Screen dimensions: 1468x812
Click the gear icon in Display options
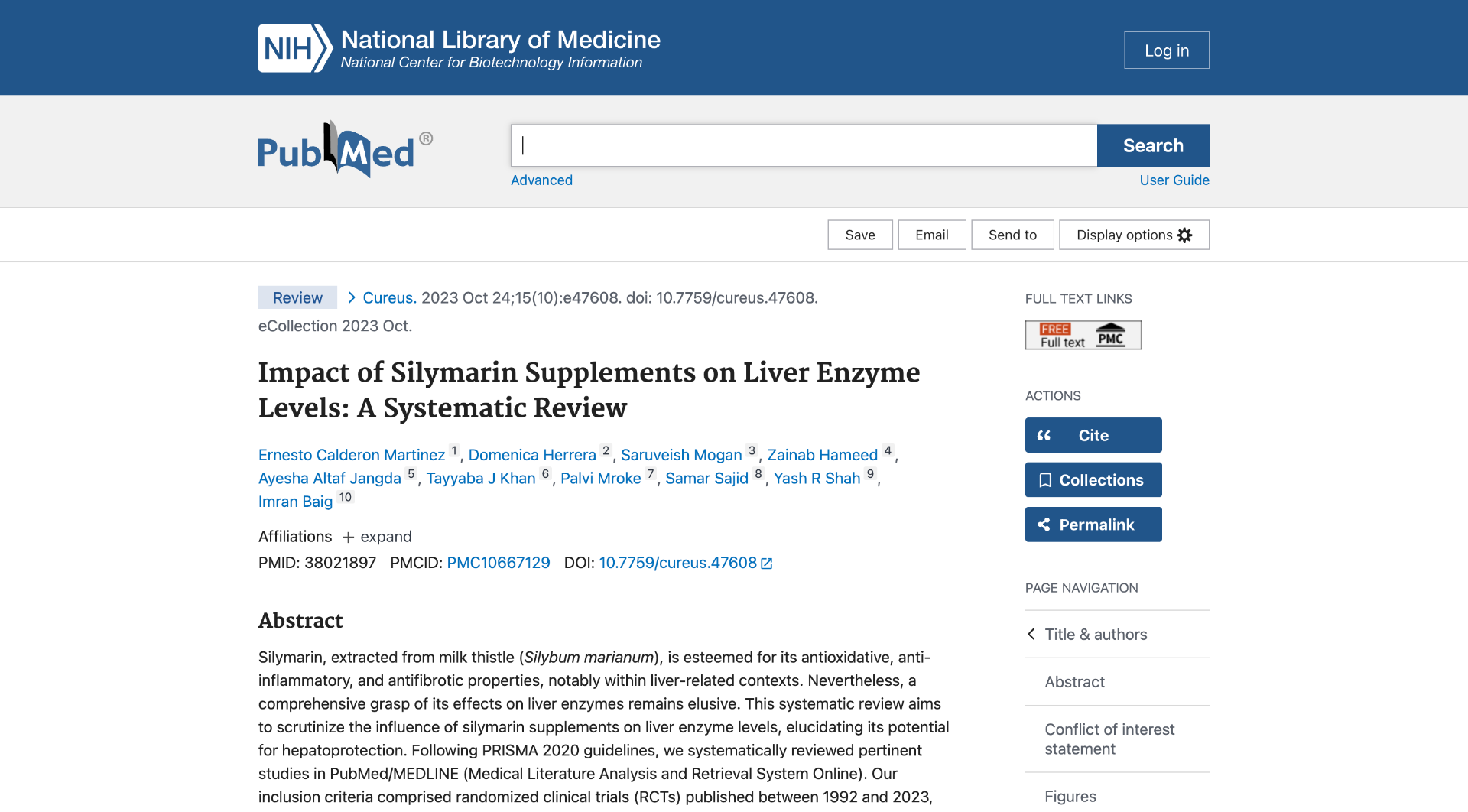click(x=1184, y=235)
